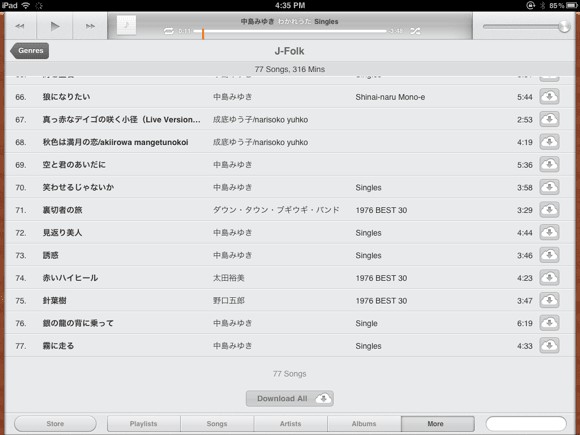
Task: Tap the next track fast-forward button
Action: (90, 26)
